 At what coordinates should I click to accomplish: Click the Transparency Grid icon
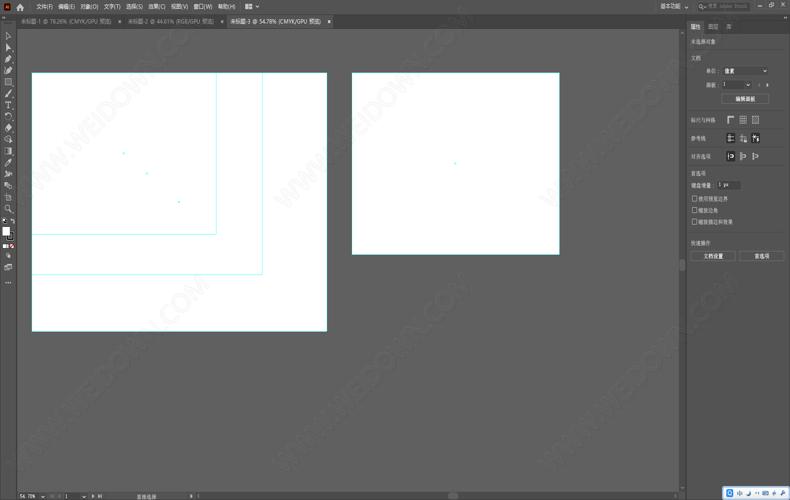(x=755, y=120)
